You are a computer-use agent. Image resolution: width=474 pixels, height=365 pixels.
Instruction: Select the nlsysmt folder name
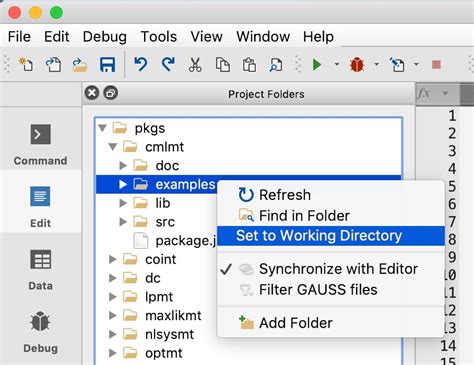(169, 334)
